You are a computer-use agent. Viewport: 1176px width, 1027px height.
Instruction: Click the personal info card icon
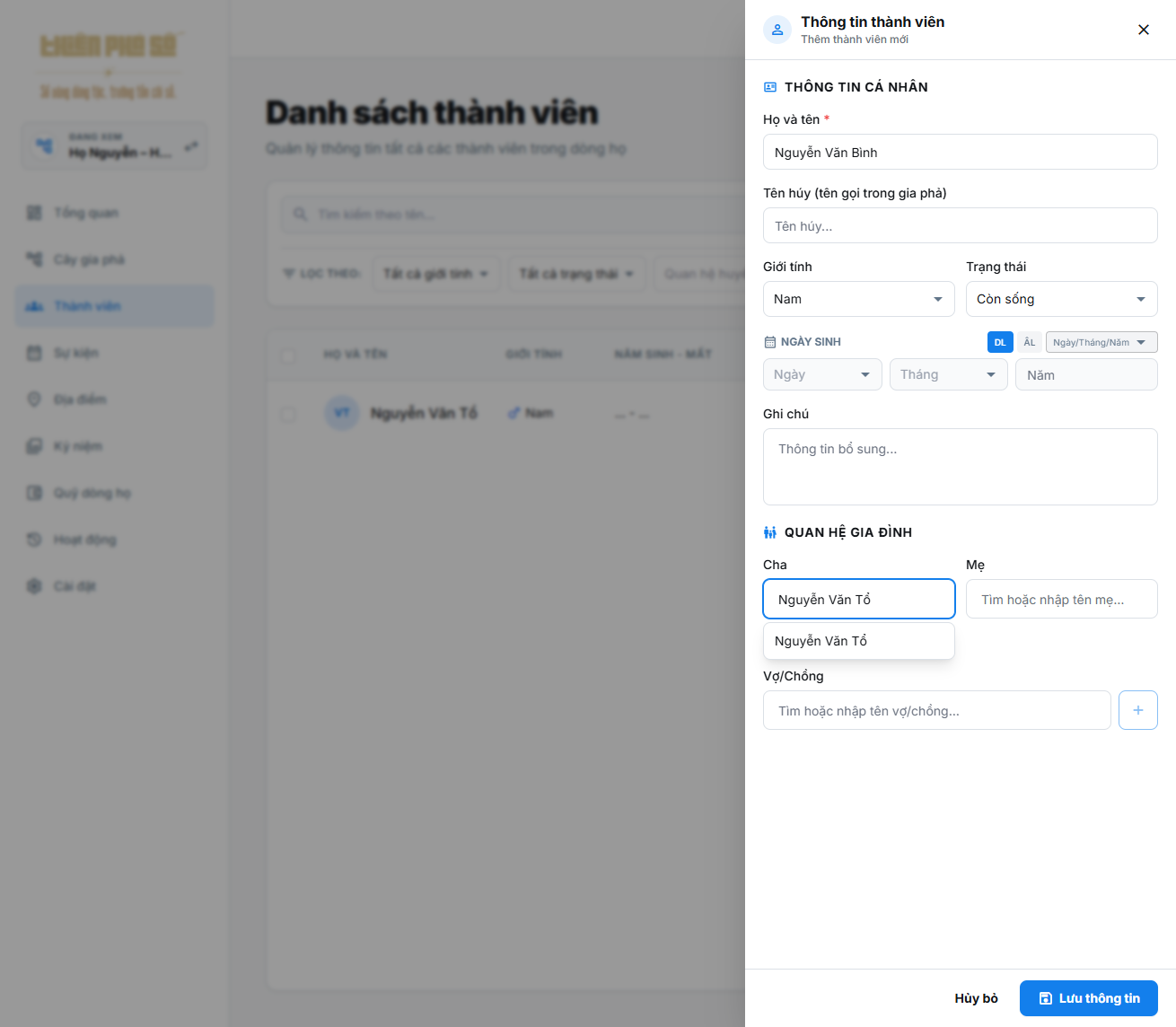coord(770,87)
